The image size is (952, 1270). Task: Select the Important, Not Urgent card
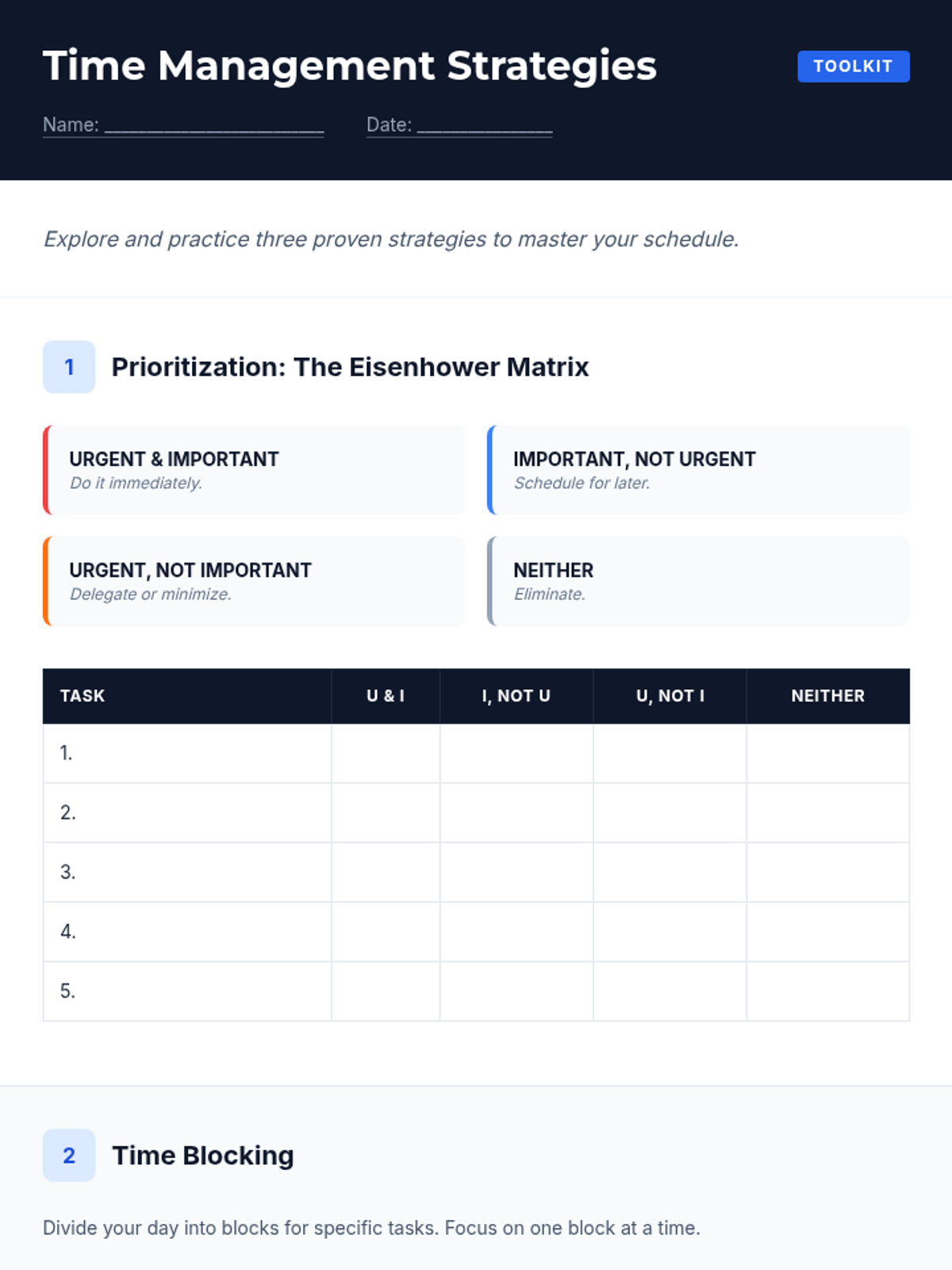point(698,470)
